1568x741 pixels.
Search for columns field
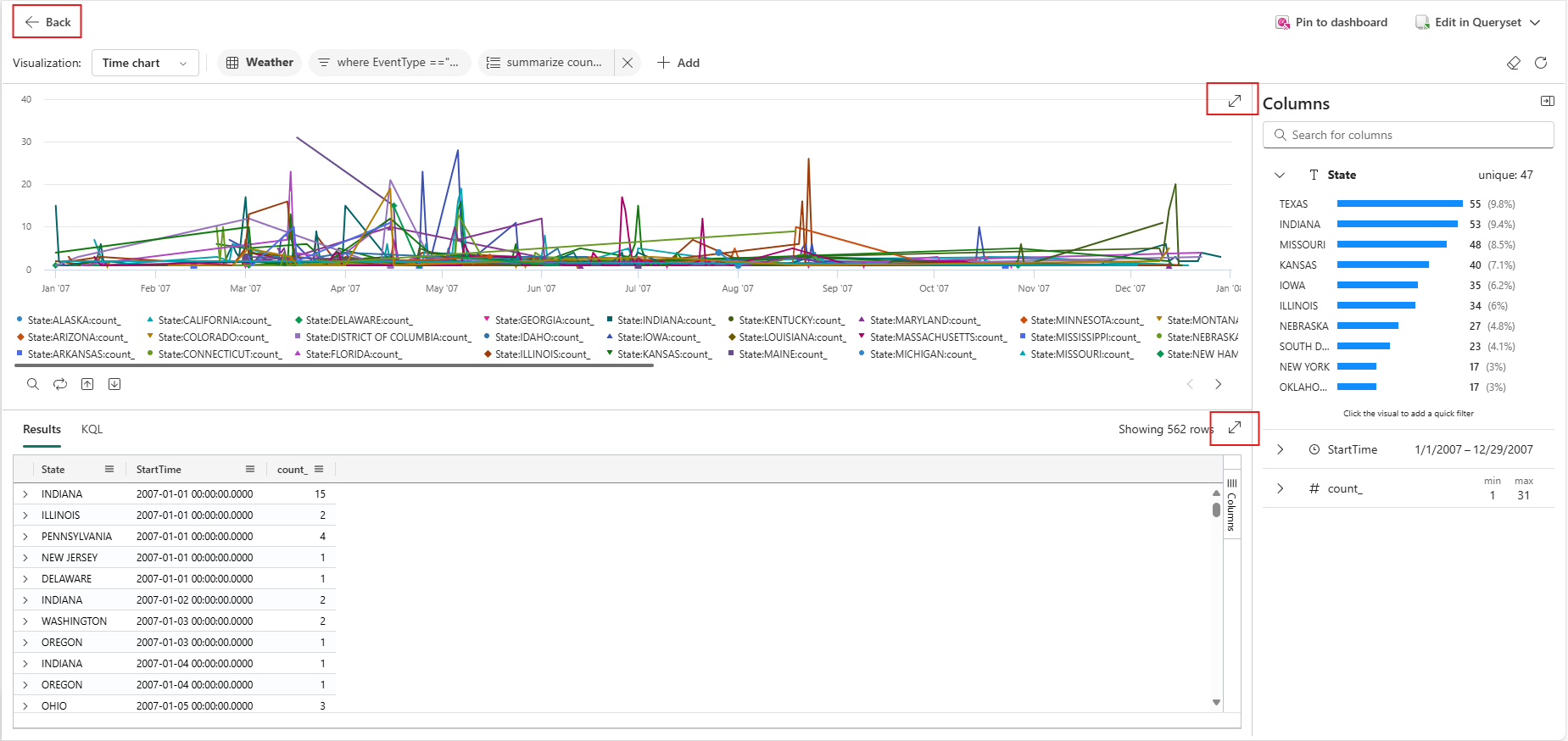(1409, 135)
